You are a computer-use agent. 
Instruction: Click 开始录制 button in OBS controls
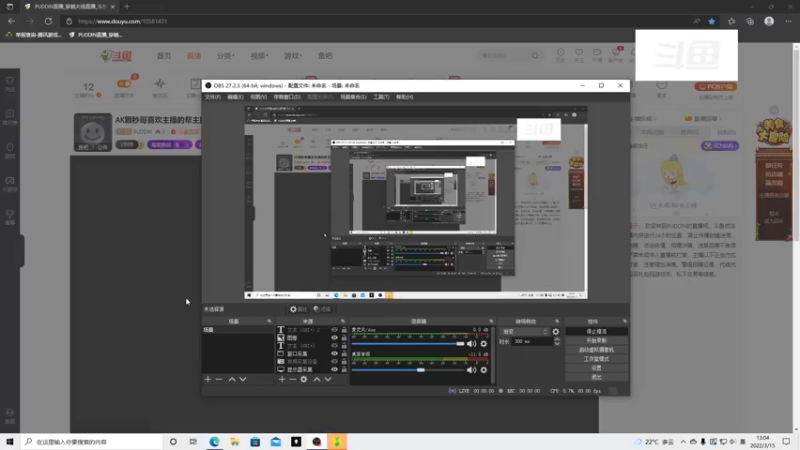tap(596, 341)
